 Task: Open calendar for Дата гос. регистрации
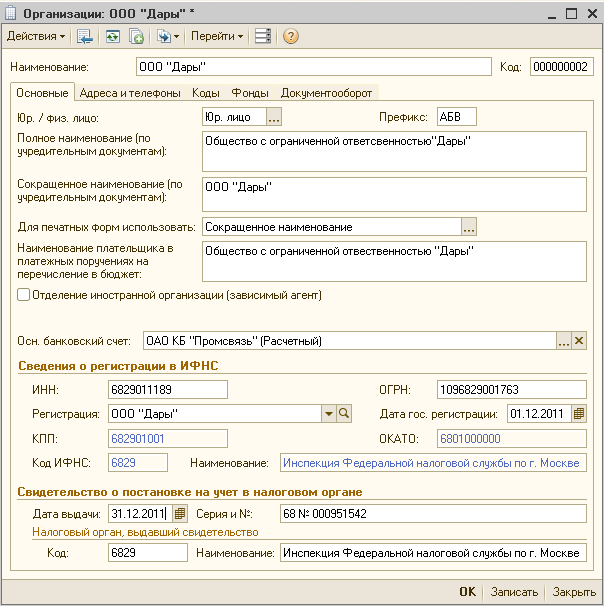(x=579, y=414)
